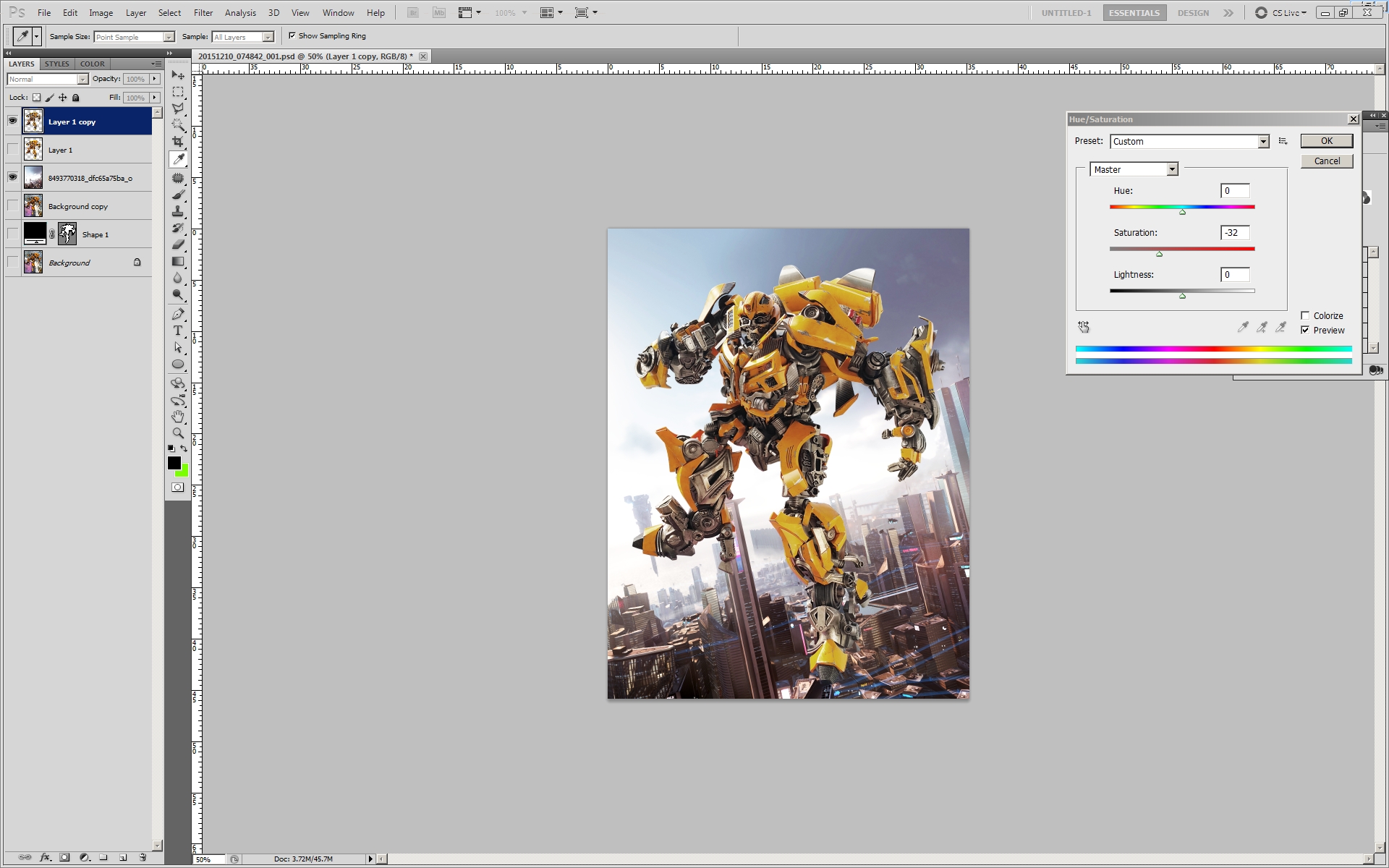
Task: Open Hue/Saturation preset options menu icon
Action: point(1283,141)
